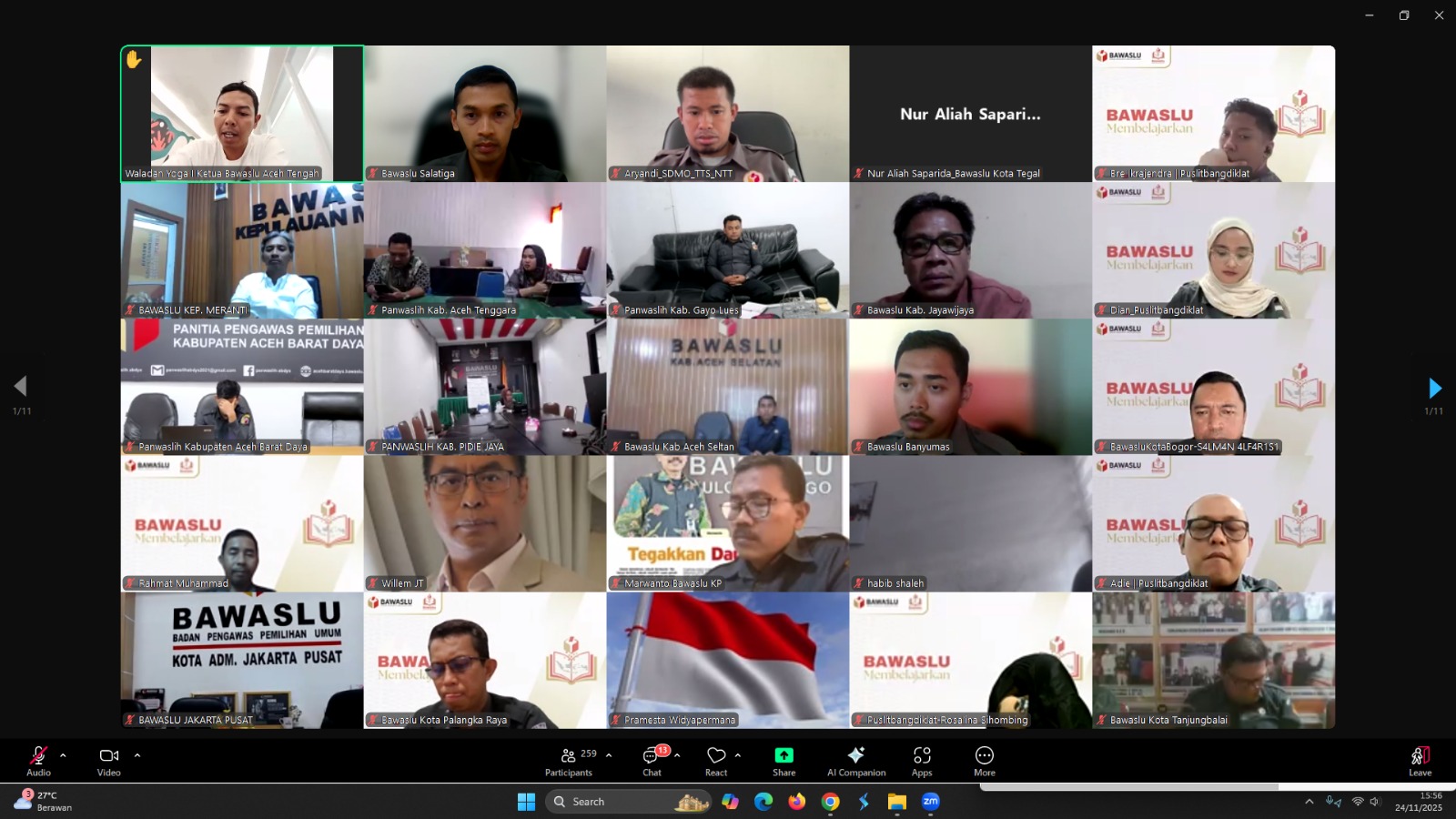Go to previous gallery page arrow
The width and height of the screenshot is (1456, 819).
pos(21,387)
